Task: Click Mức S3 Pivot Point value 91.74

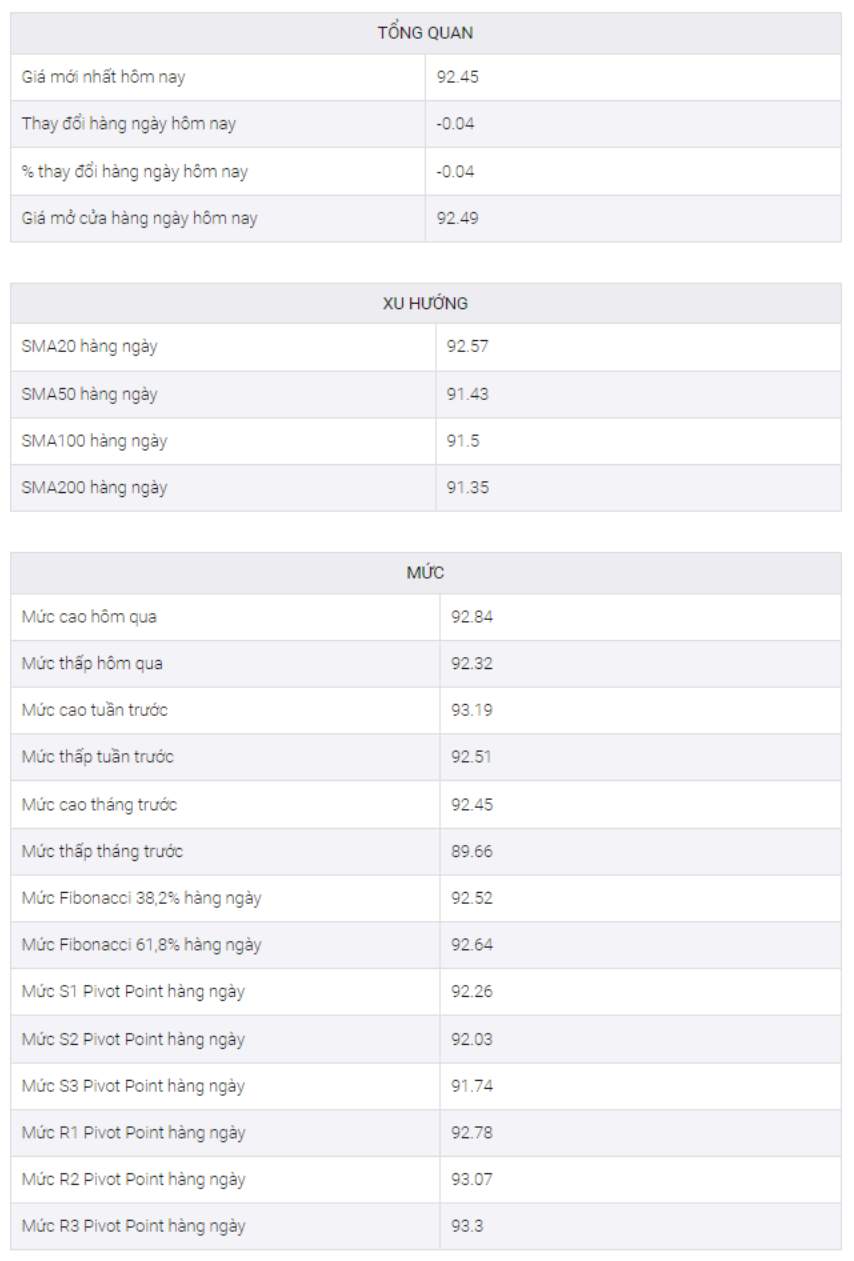Action: tap(471, 1087)
